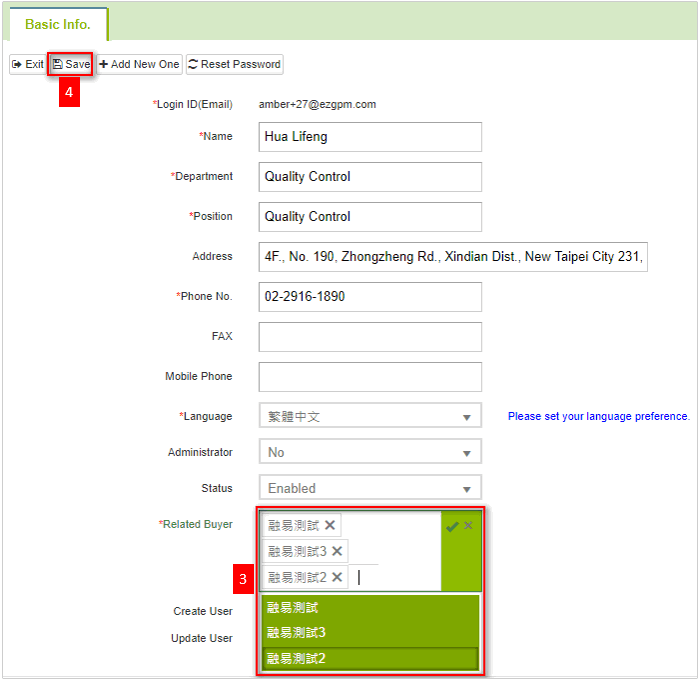Screen dimensions: 699x679
Task: Open the Status dropdown
Action: (370, 488)
